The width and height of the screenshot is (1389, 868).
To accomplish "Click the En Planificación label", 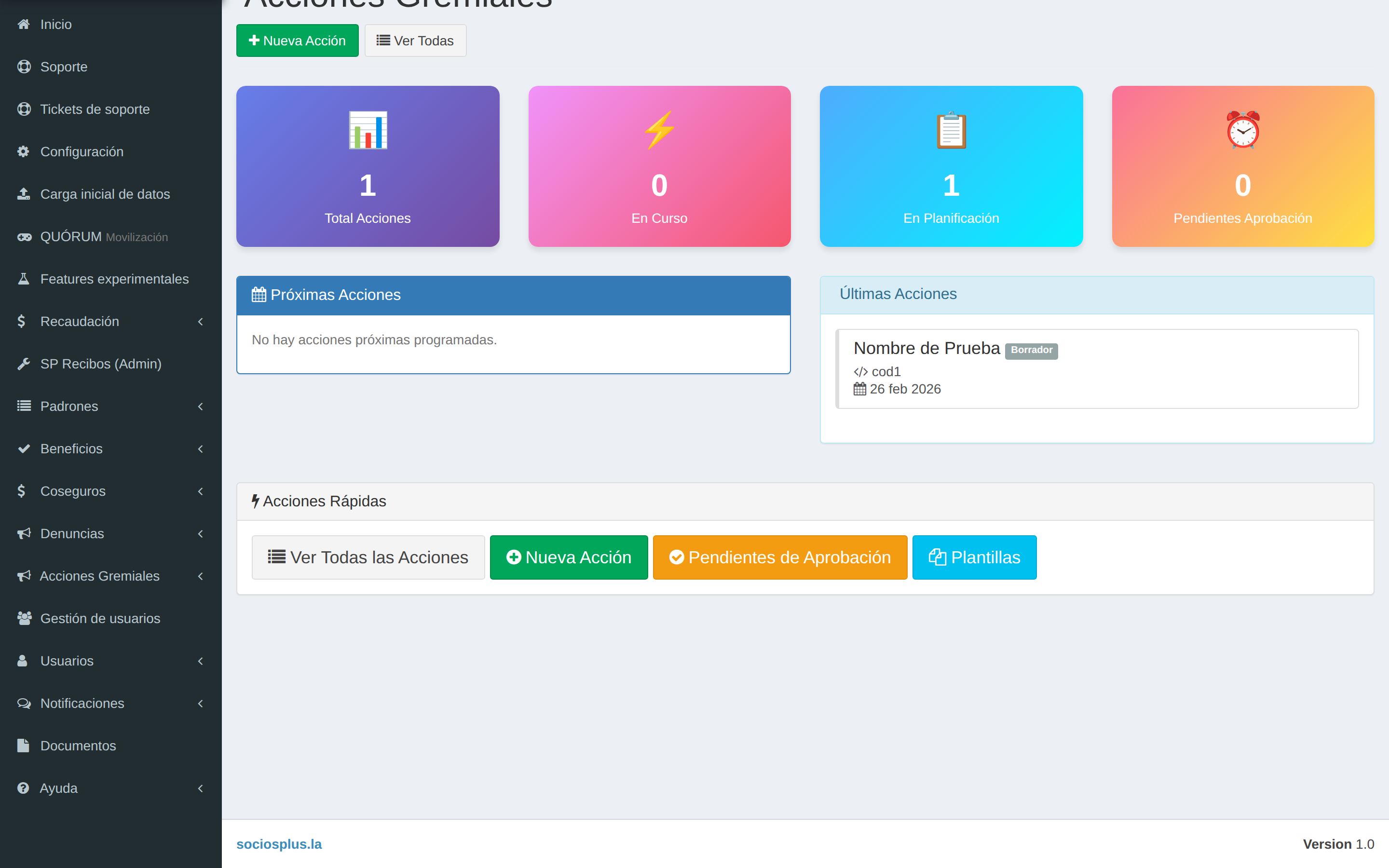I will click(x=951, y=219).
